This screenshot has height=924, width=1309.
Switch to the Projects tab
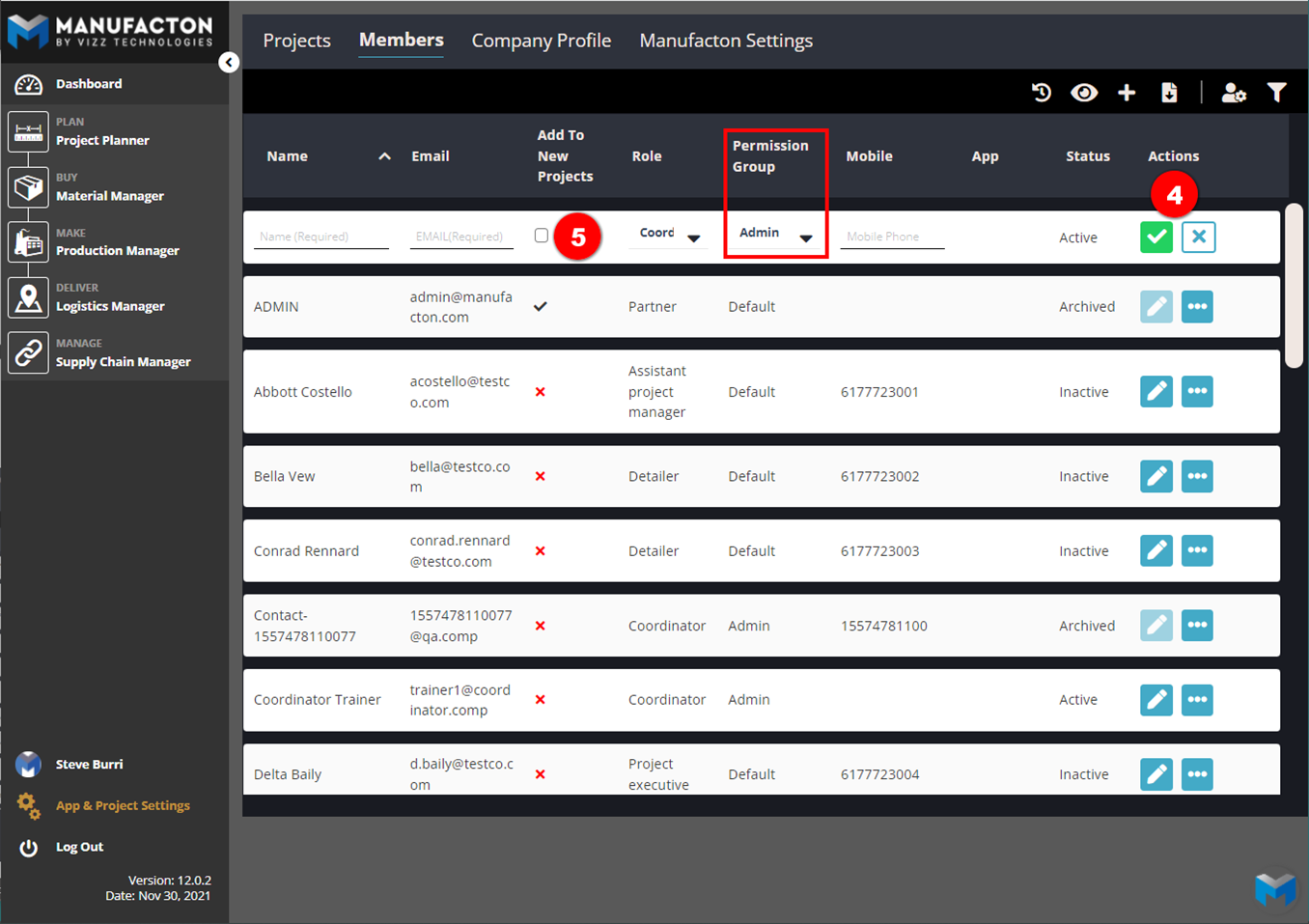[296, 41]
